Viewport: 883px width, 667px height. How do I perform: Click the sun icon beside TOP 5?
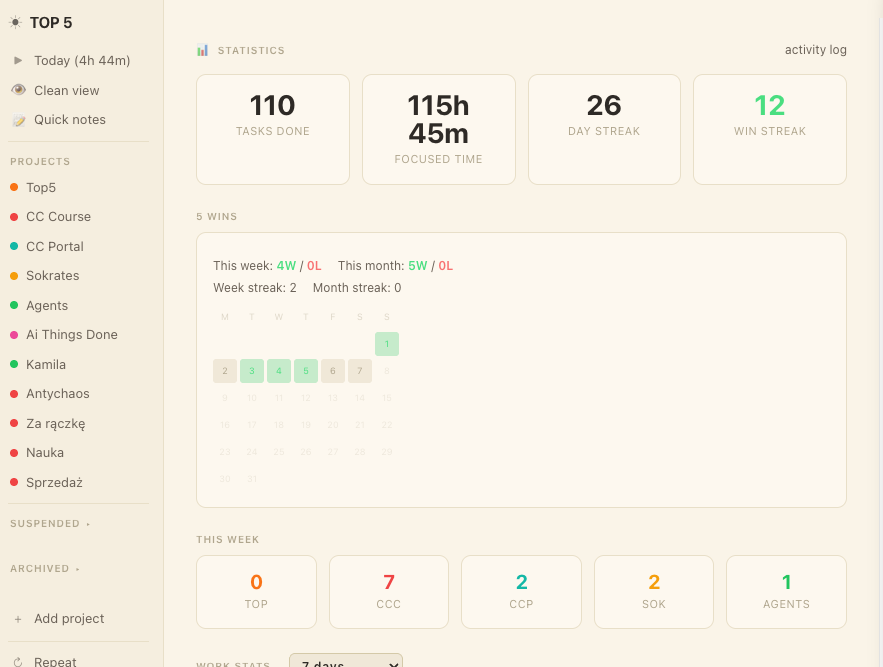click(15, 23)
